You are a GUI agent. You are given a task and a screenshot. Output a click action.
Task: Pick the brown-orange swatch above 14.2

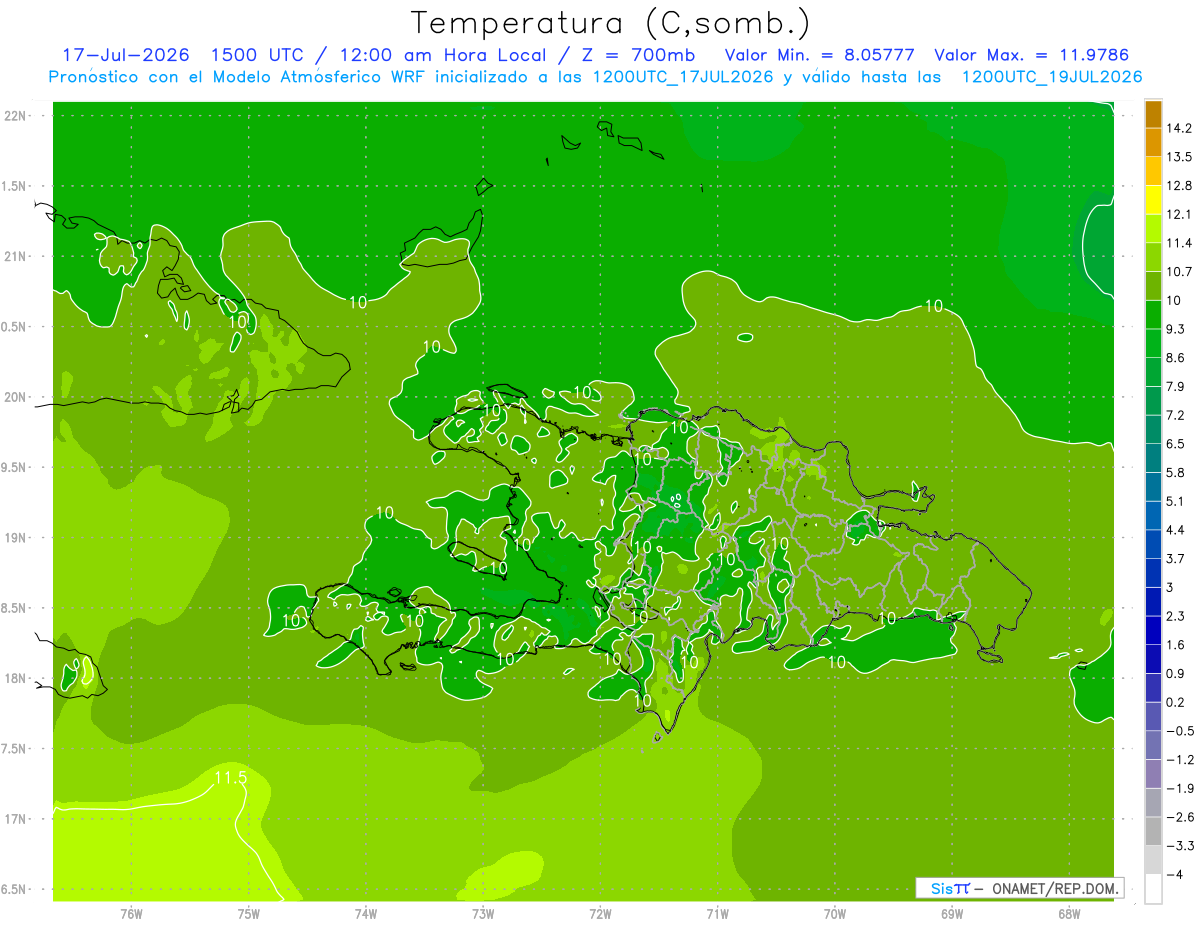[x=1153, y=114]
